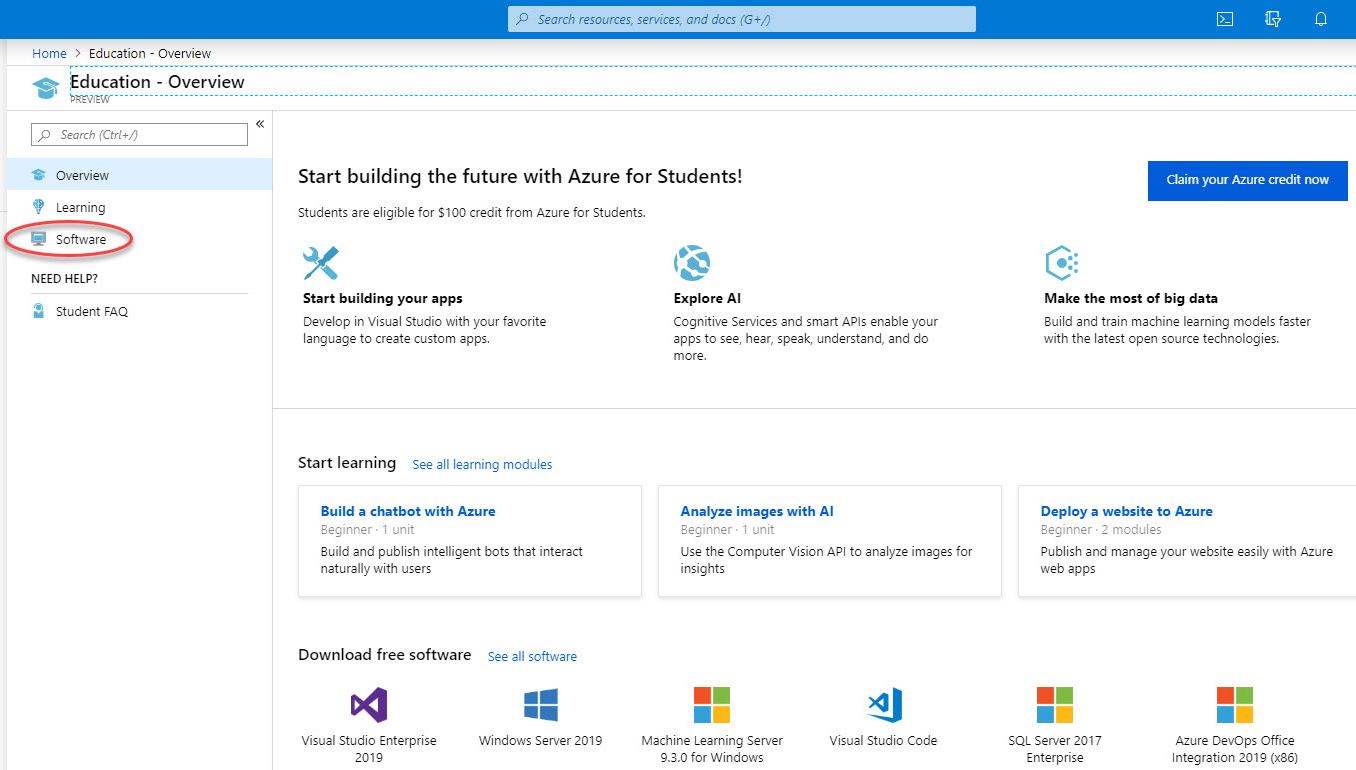Click SQL Server 2017 Enterprise label
This screenshot has height=770, width=1356.
pos(1055,749)
